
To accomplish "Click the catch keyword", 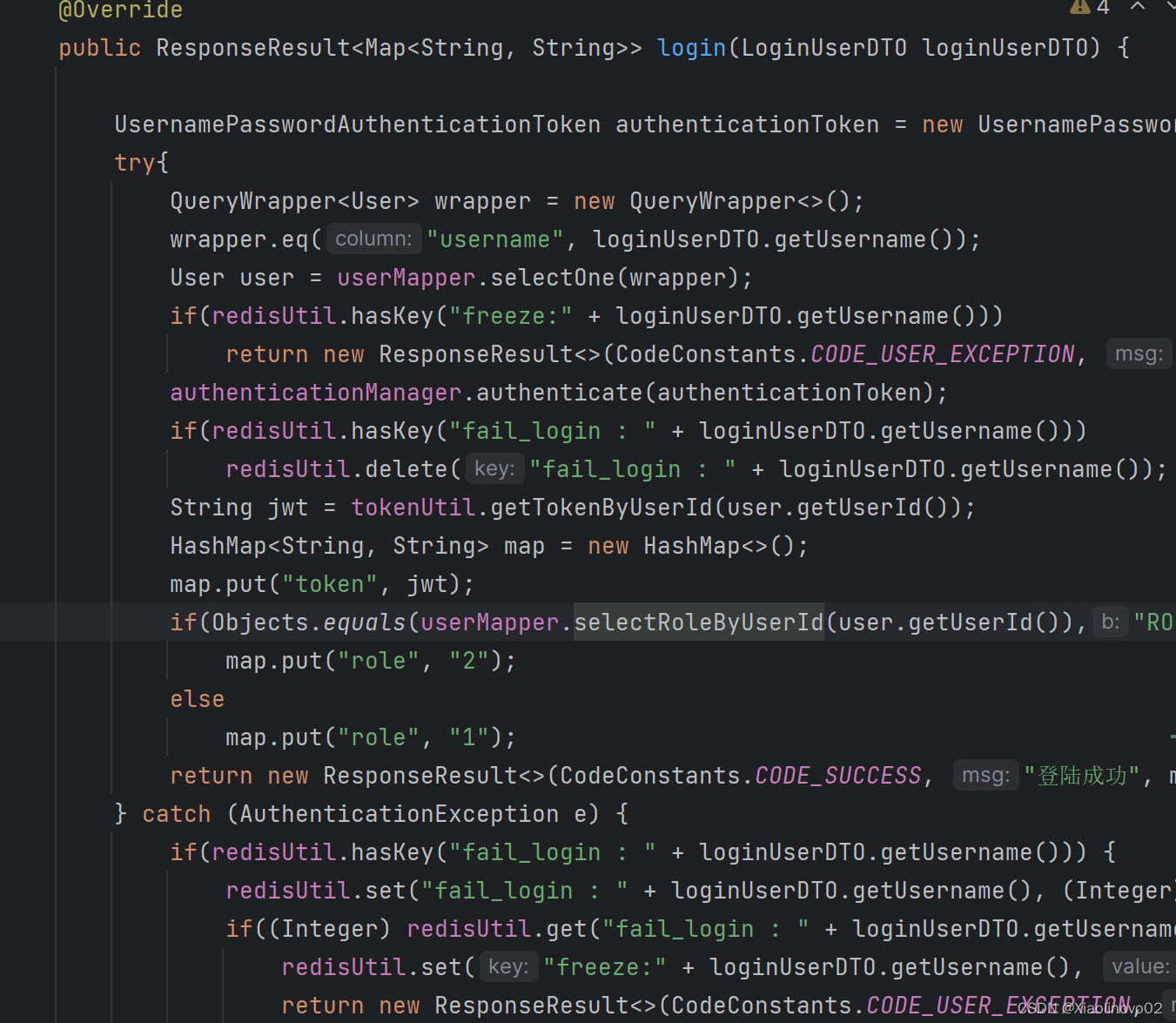I will [177, 814].
